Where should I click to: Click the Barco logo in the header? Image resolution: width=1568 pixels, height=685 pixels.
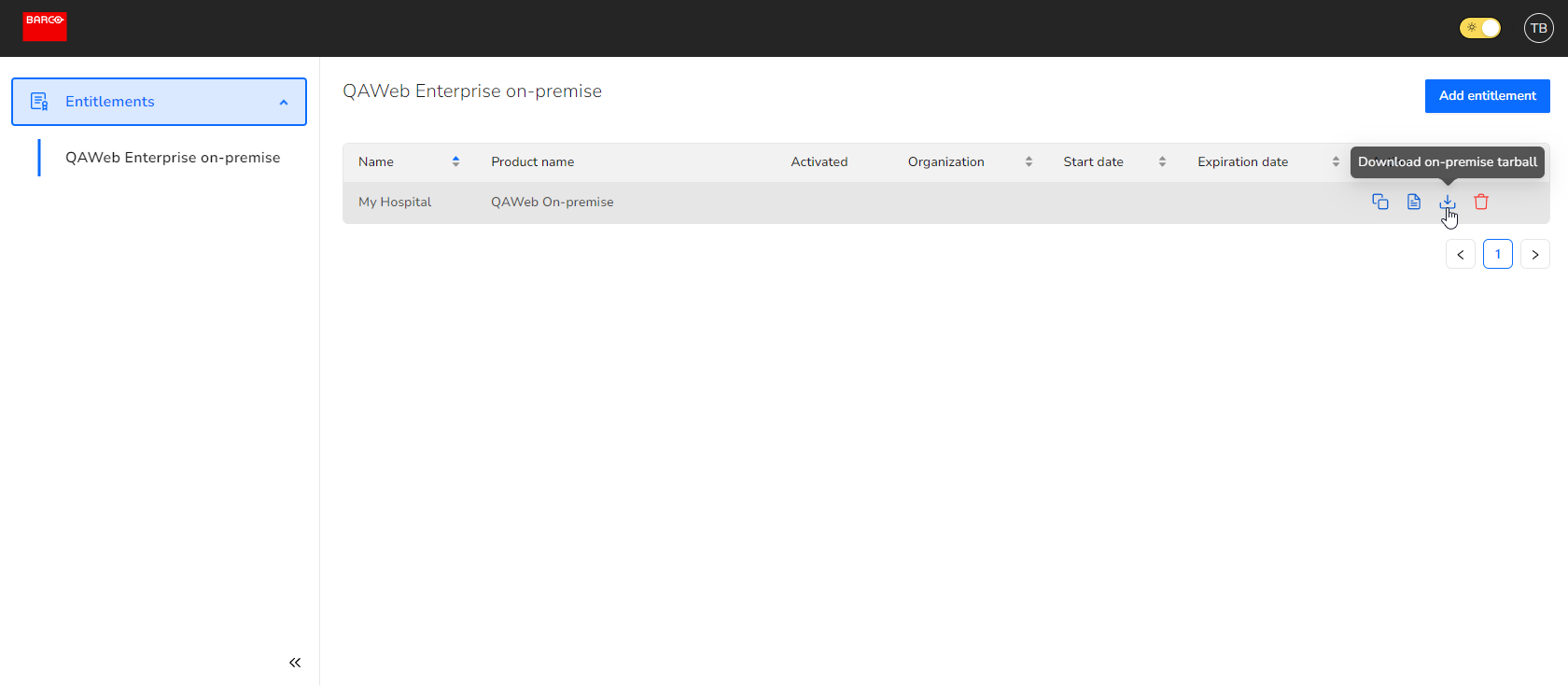pyautogui.click(x=45, y=27)
